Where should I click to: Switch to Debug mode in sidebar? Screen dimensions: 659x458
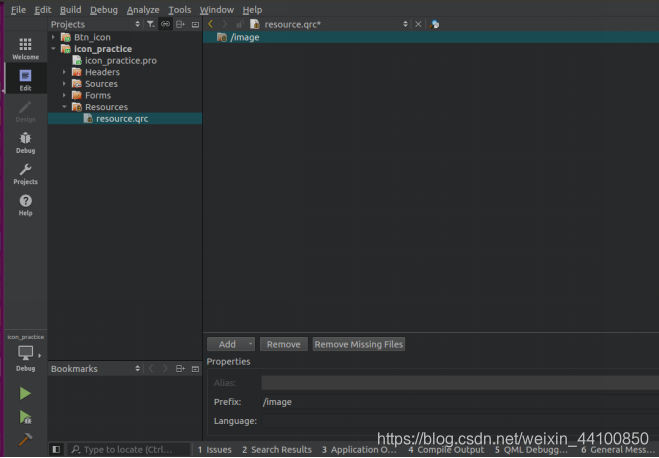25,142
